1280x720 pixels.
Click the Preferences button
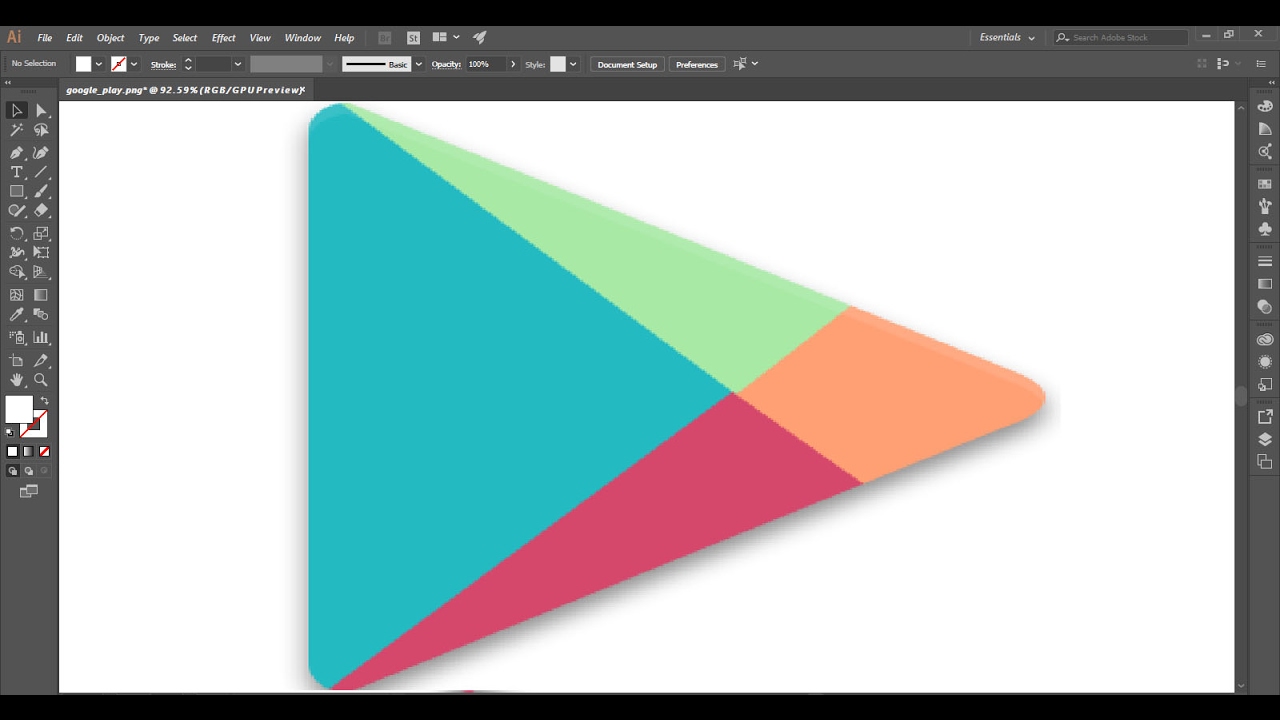pos(696,64)
